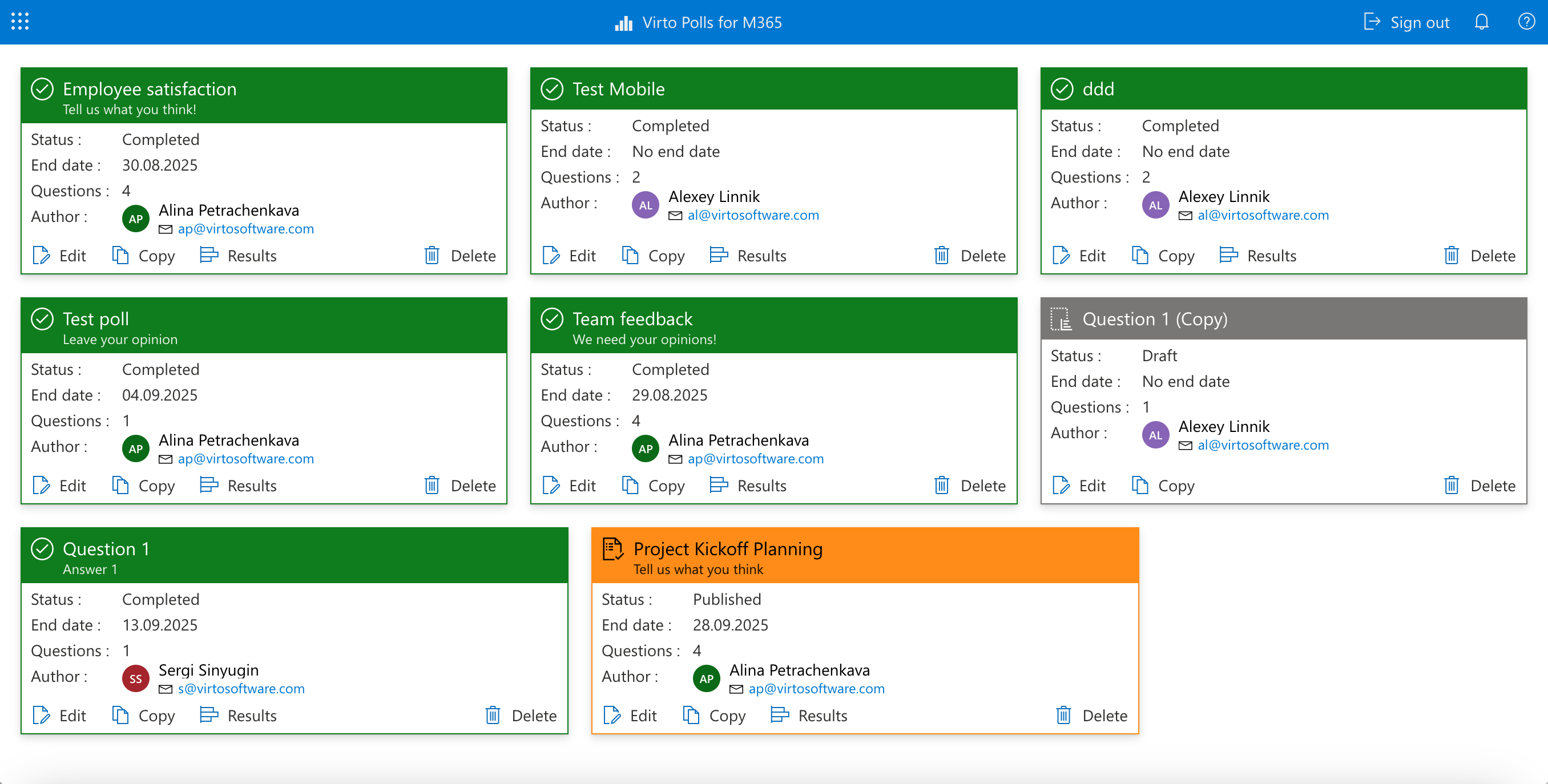Click Virto Polls for M365 title

click(x=712, y=22)
